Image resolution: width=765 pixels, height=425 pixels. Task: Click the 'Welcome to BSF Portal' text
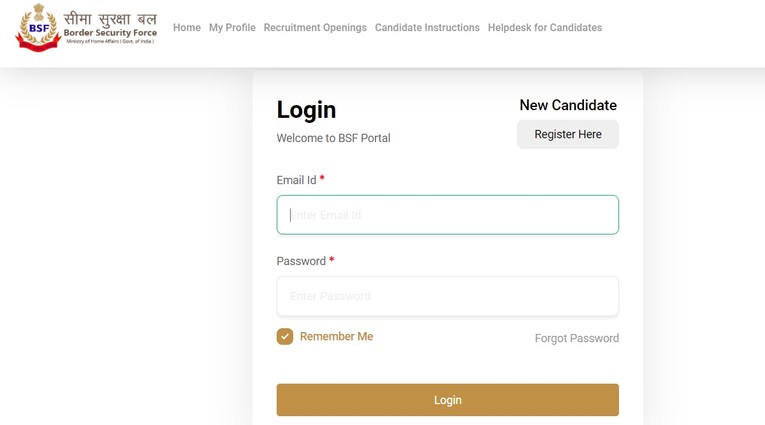(333, 138)
